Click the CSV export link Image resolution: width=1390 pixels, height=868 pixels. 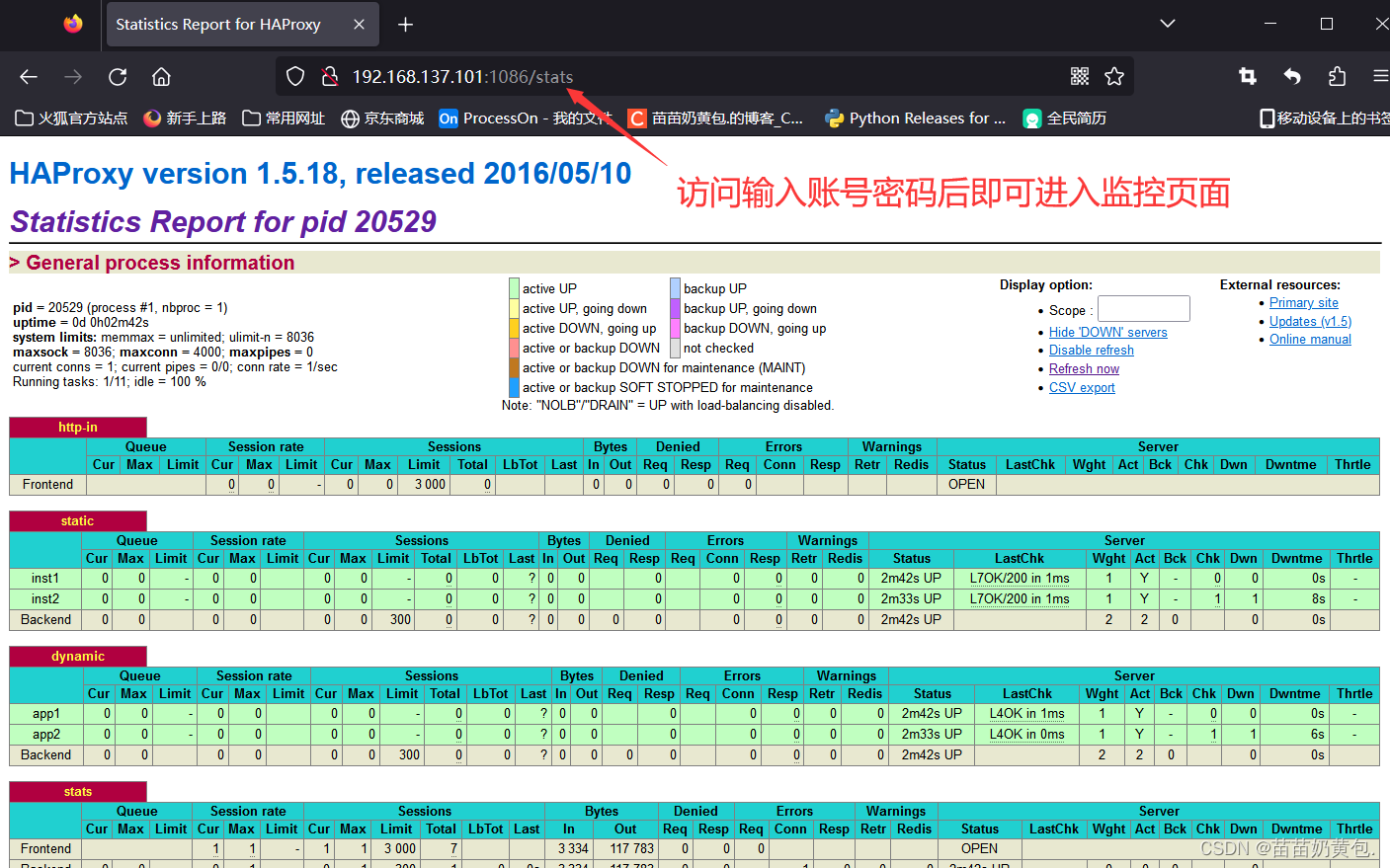coord(1082,388)
